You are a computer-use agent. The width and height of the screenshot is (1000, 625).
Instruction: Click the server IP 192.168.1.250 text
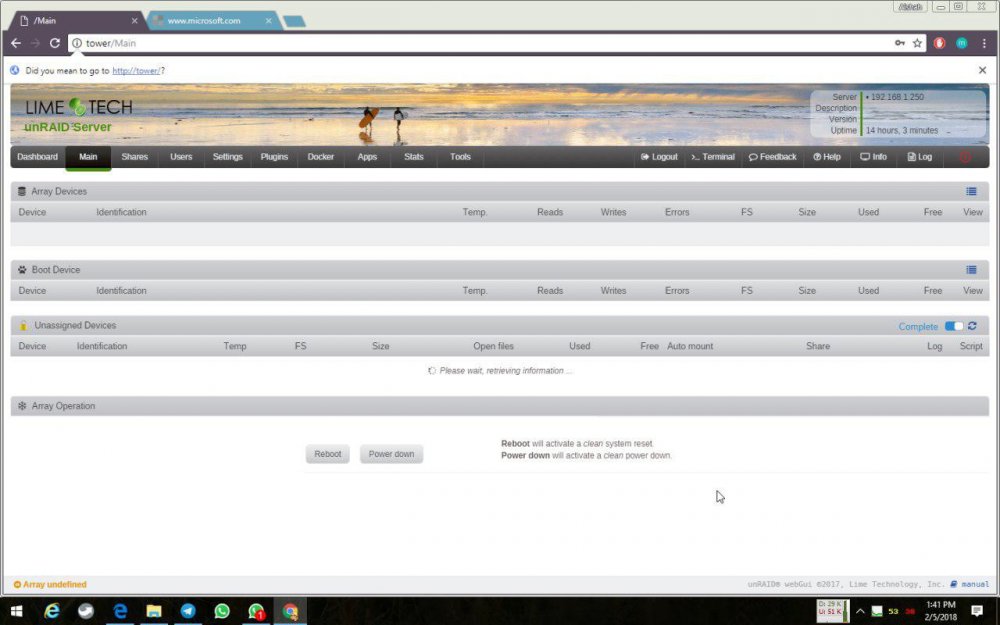click(x=897, y=97)
